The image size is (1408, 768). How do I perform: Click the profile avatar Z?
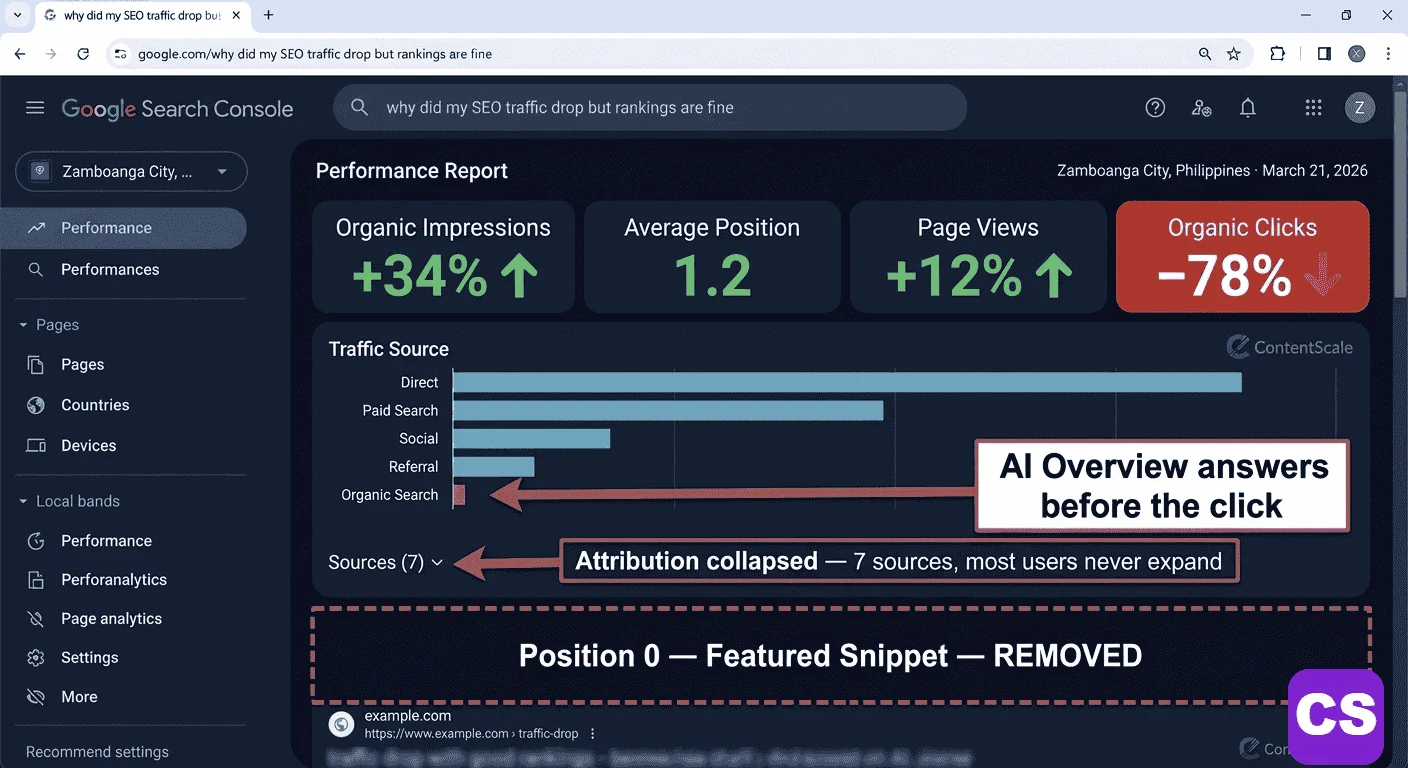pyautogui.click(x=1360, y=107)
